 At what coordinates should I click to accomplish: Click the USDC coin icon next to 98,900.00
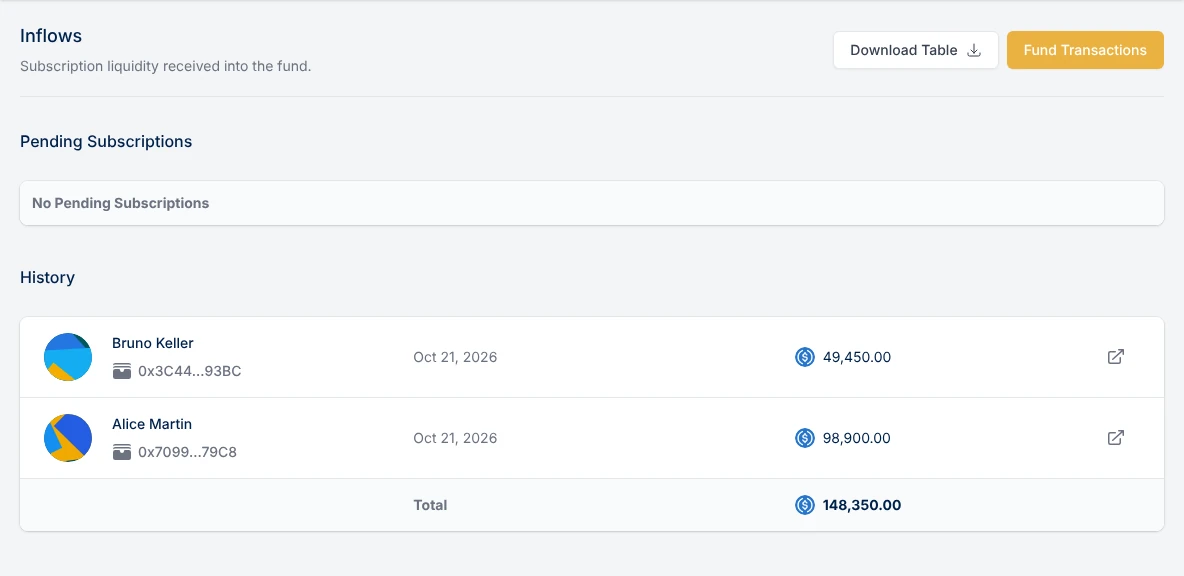coord(805,438)
